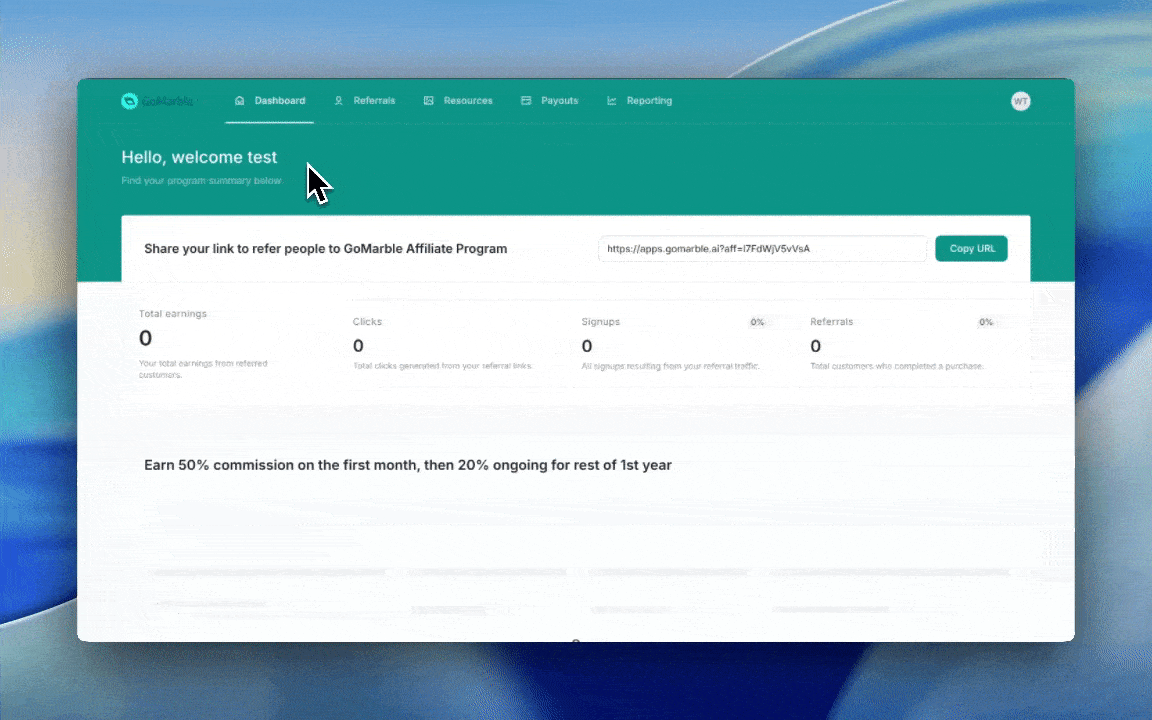Click the Clicks stat label
The width and height of the screenshot is (1152, 720).
click(367, 322)
